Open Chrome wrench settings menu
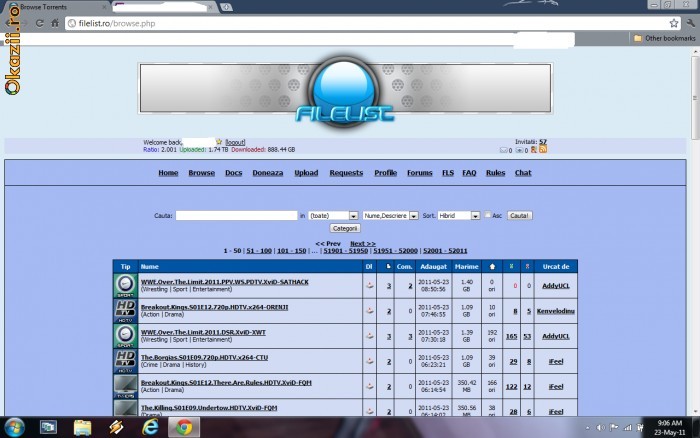Screen dimensions: 700x438 [689, 23]
